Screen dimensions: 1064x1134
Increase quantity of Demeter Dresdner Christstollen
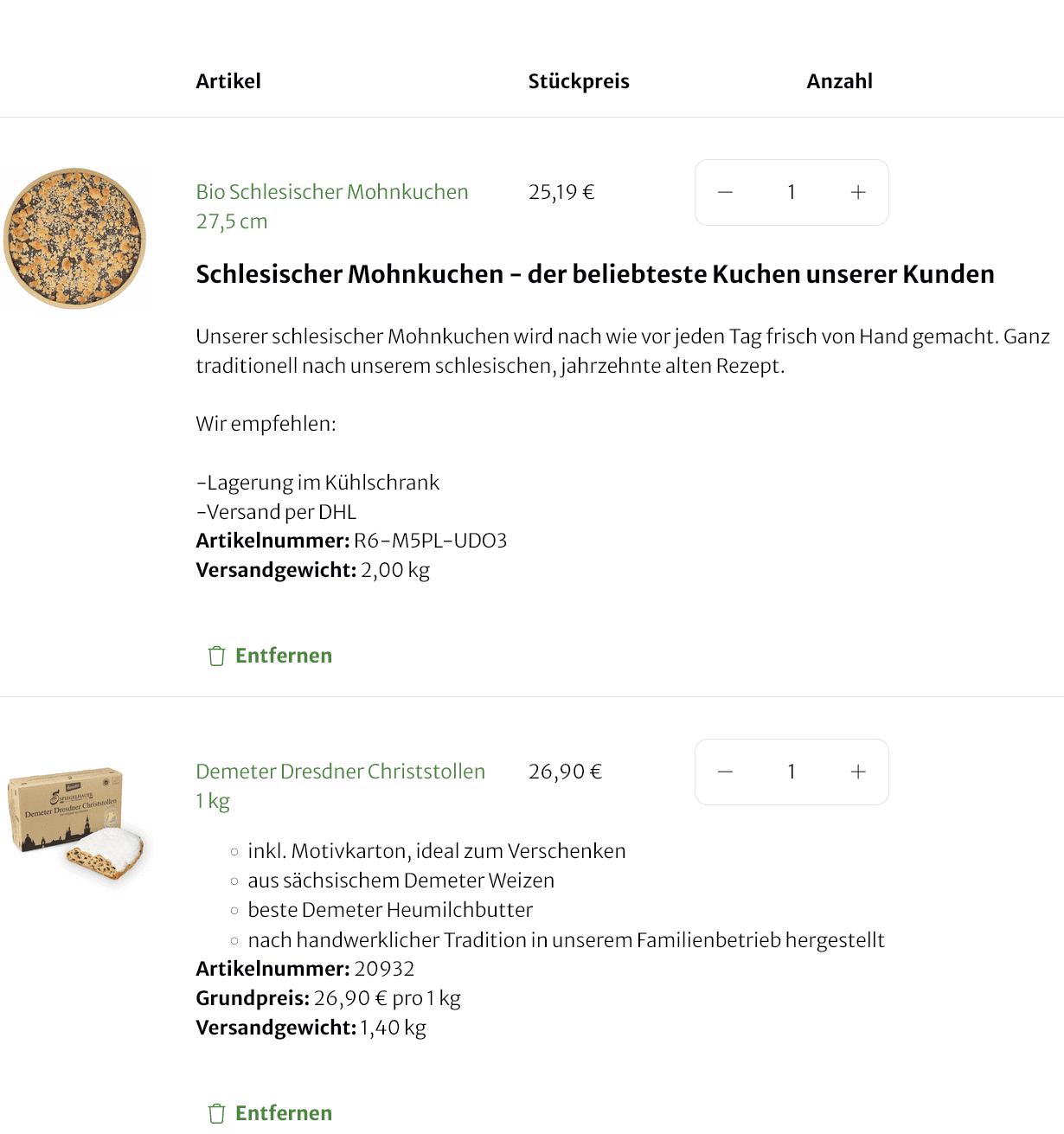[858, 772]
